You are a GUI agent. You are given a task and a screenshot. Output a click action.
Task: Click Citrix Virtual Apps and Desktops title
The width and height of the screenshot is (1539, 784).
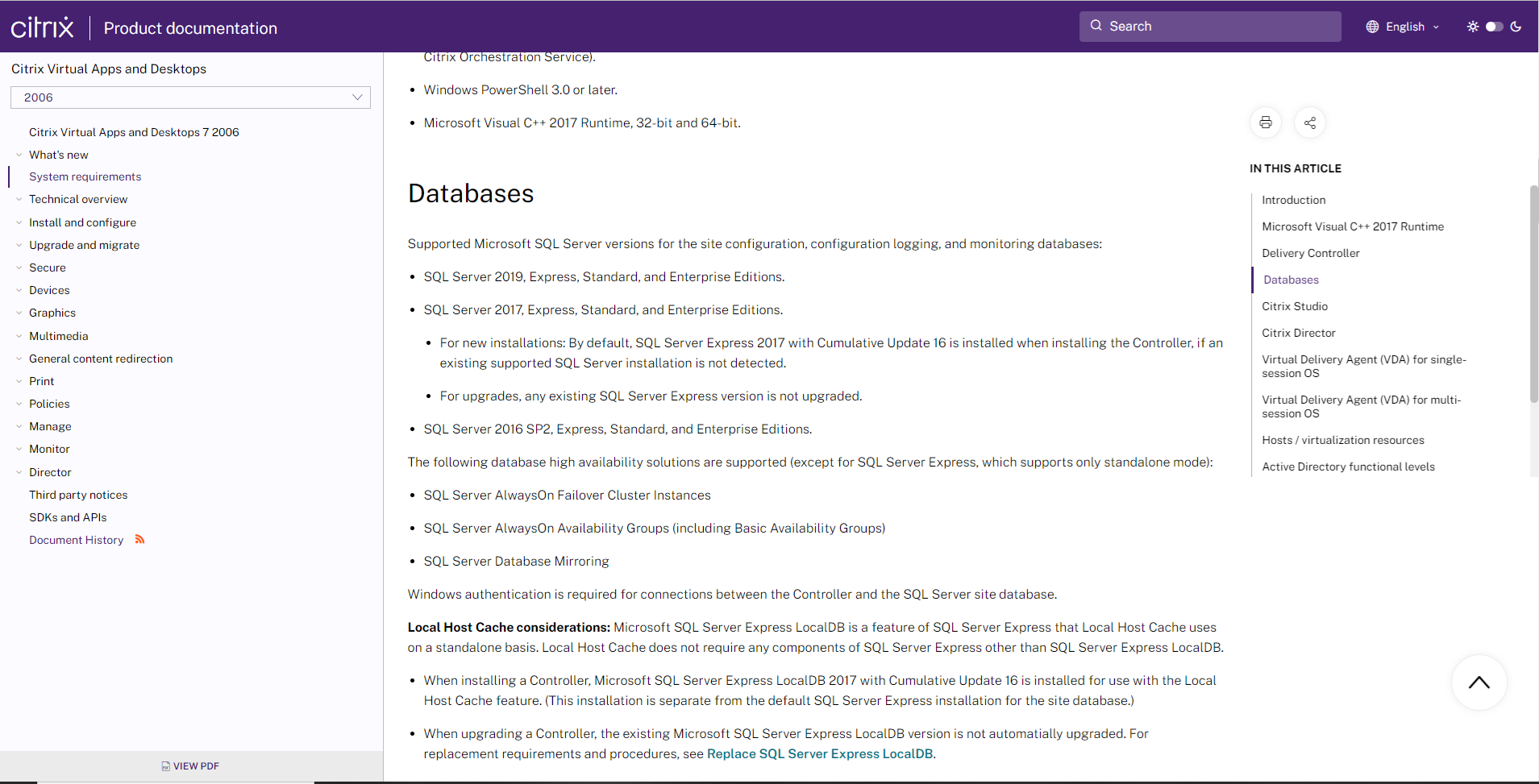point(109,68)
